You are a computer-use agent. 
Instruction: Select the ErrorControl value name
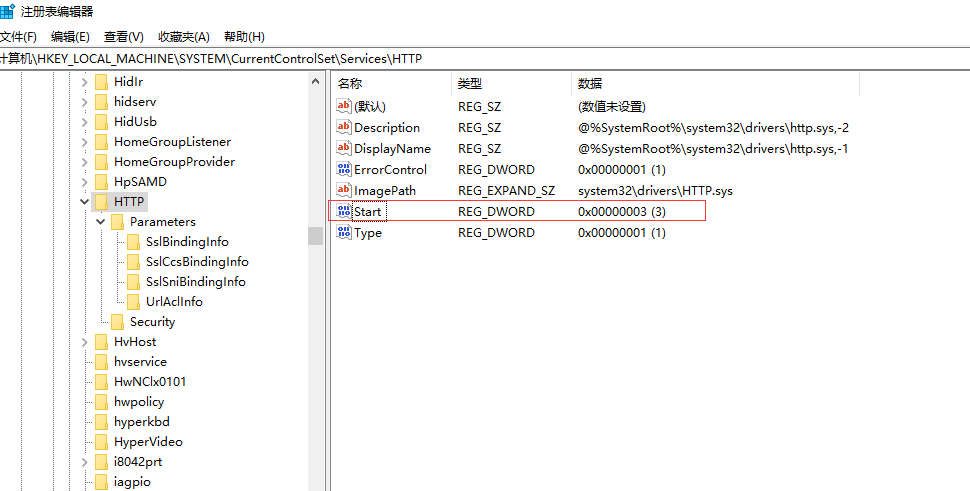[x=390, y=169]
